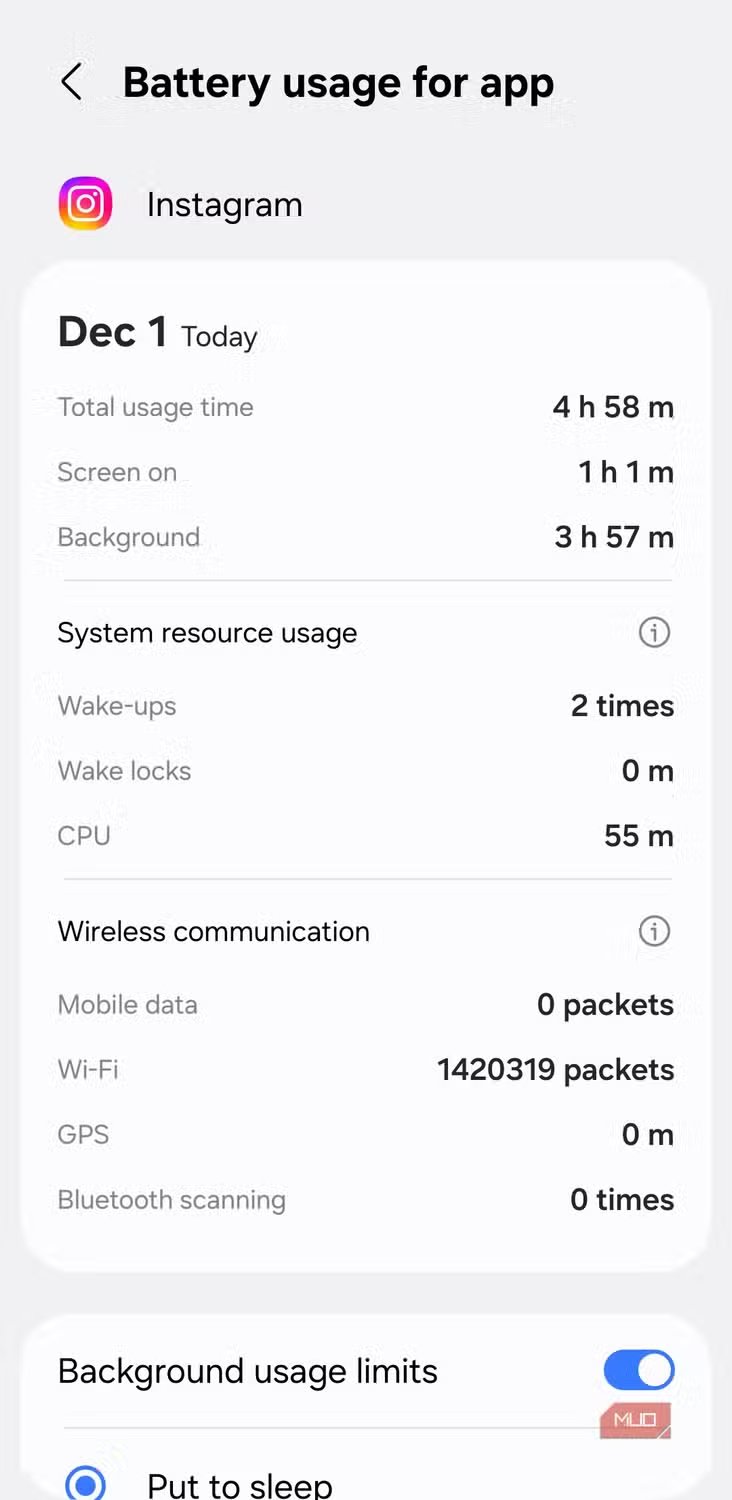Go back using the back arrow
This screenshot has width=732, height=1500.
(72, 82)
